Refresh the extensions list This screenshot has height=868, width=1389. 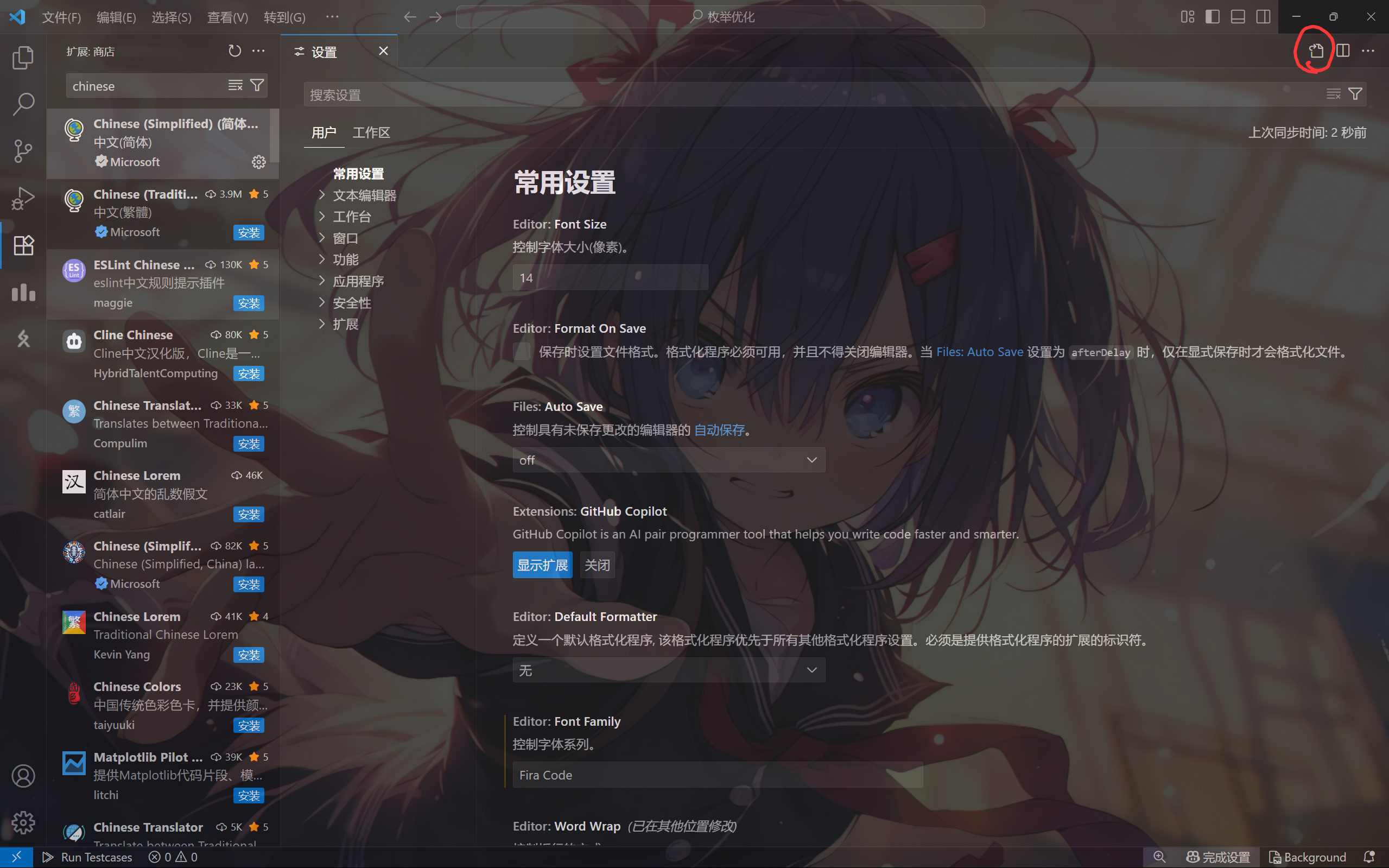[234, 51]
